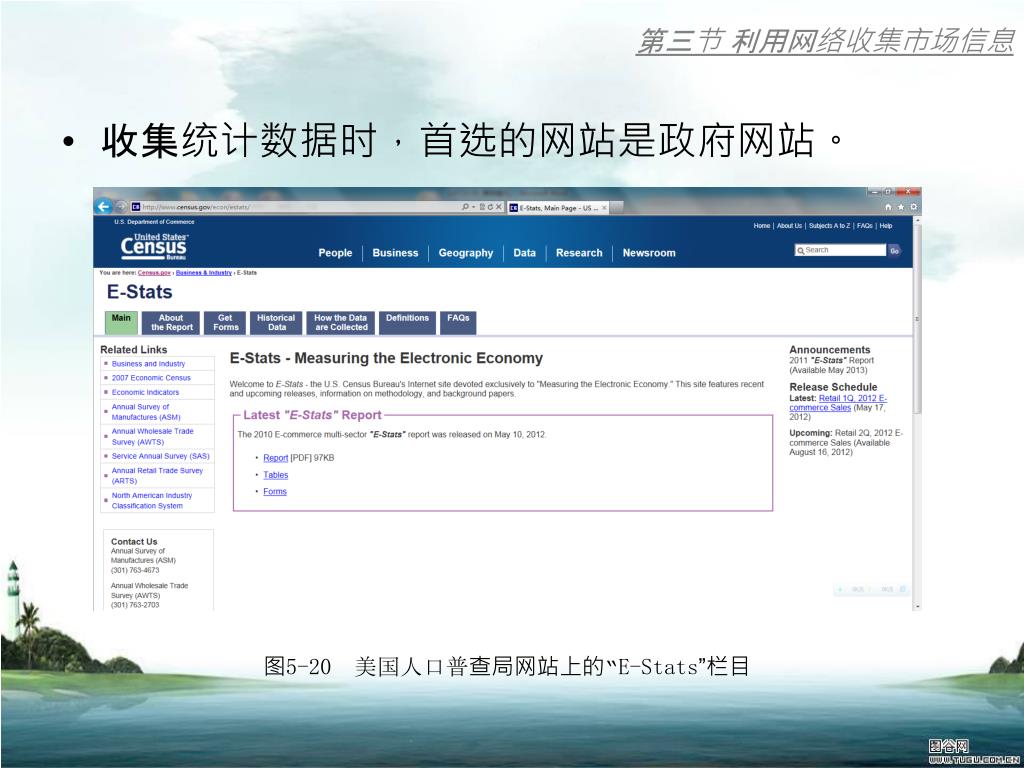Viewport: 1024px width, 768px height.
Task: Click the Home link in top bar
Action: (x=761, y=226)
